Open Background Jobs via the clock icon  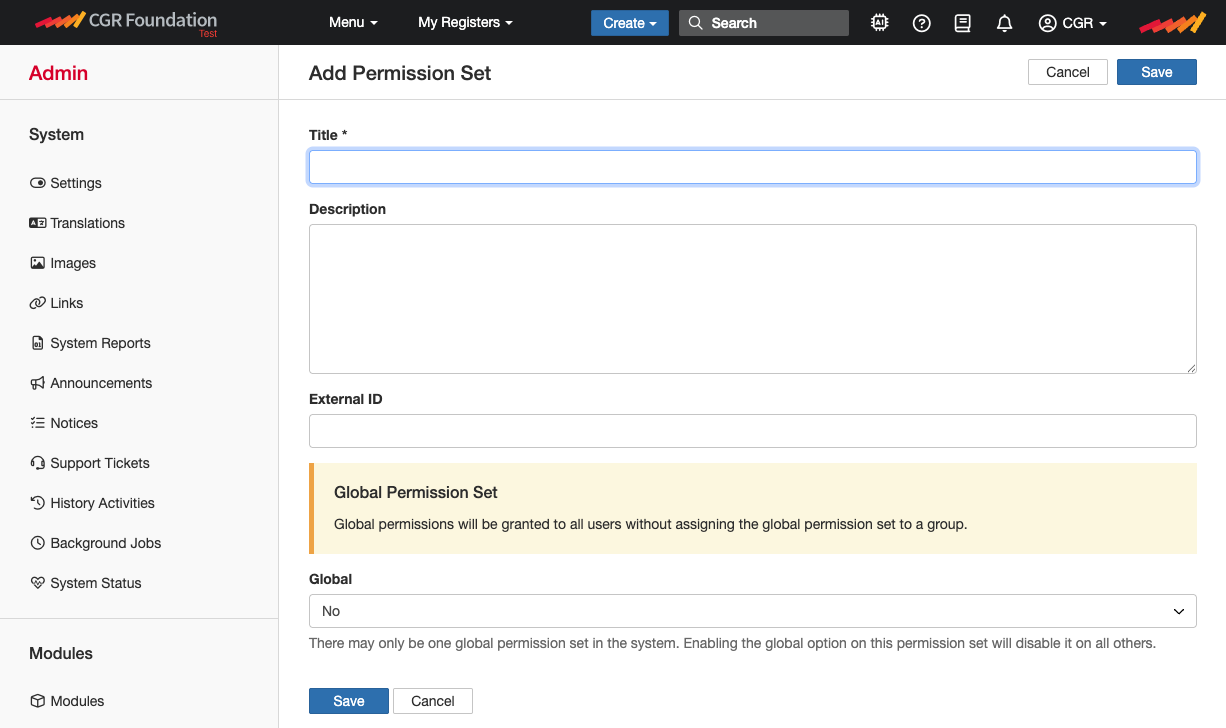105,543
